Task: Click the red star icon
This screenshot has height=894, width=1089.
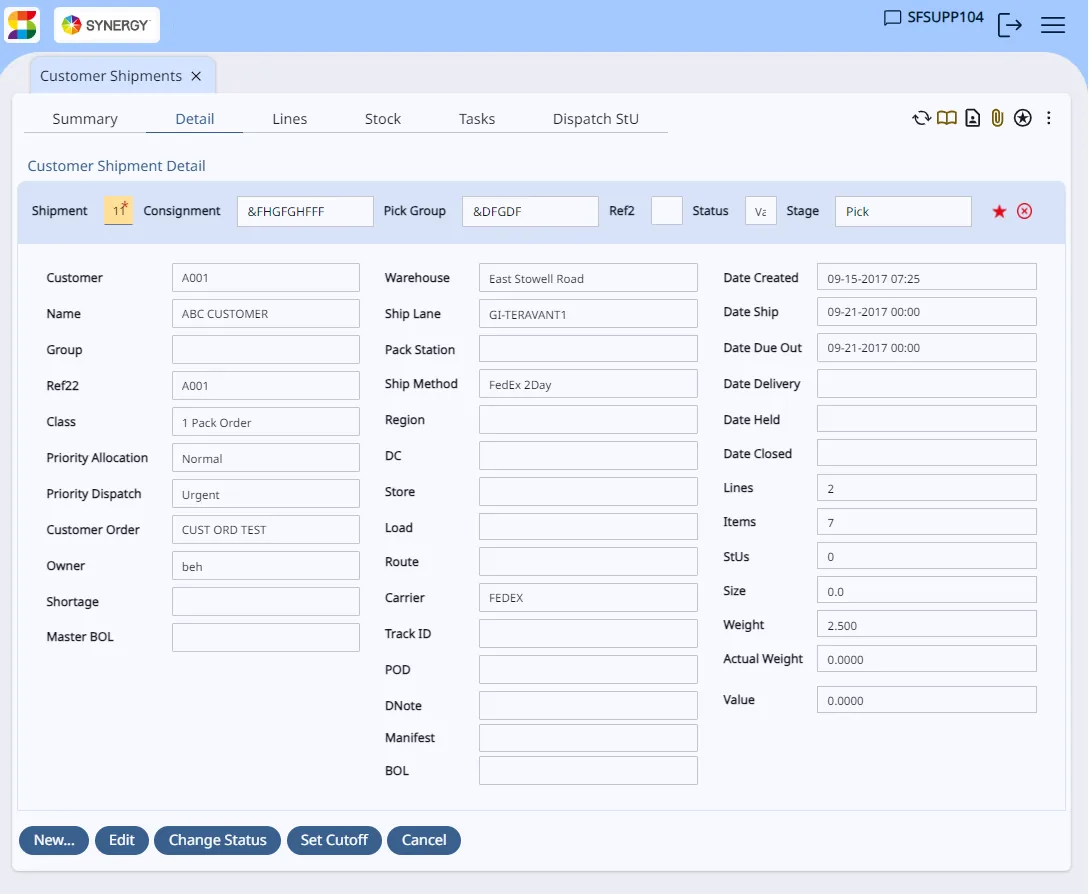Action: [999, 211]
